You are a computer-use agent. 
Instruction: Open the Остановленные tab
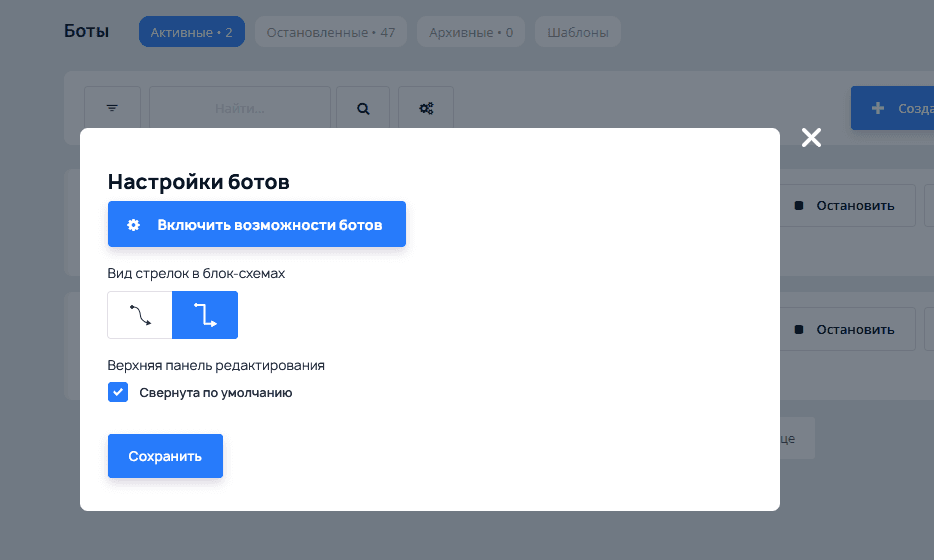coord(330,32)
